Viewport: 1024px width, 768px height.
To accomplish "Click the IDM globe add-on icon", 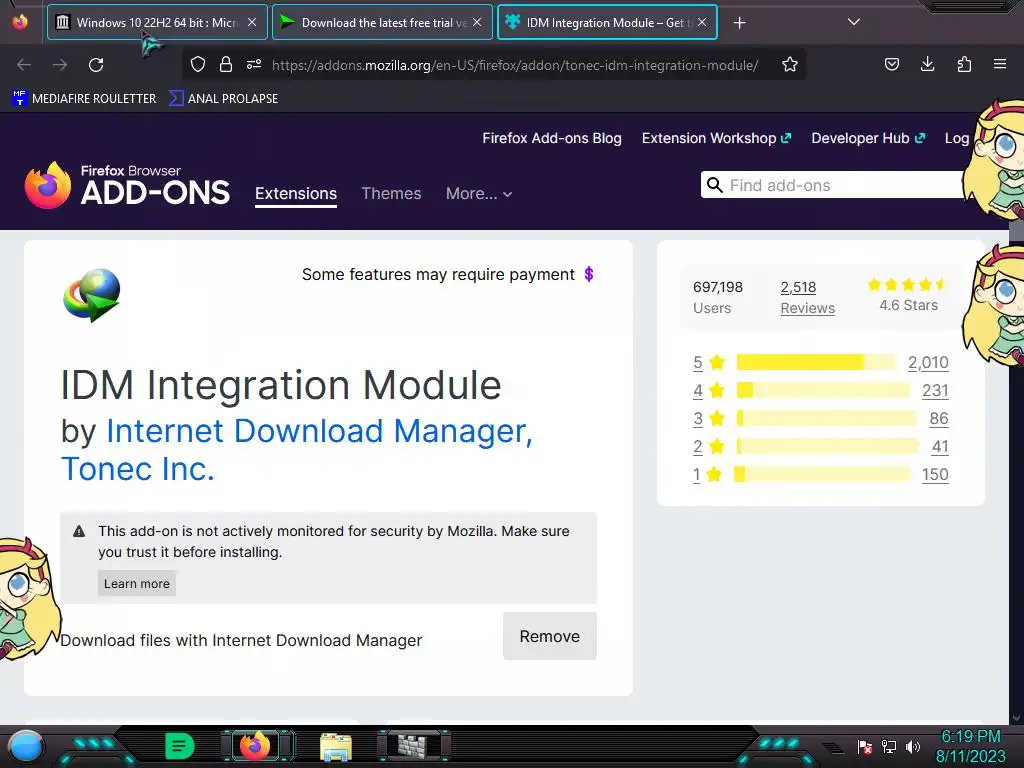I will click(x=92, y=295).
